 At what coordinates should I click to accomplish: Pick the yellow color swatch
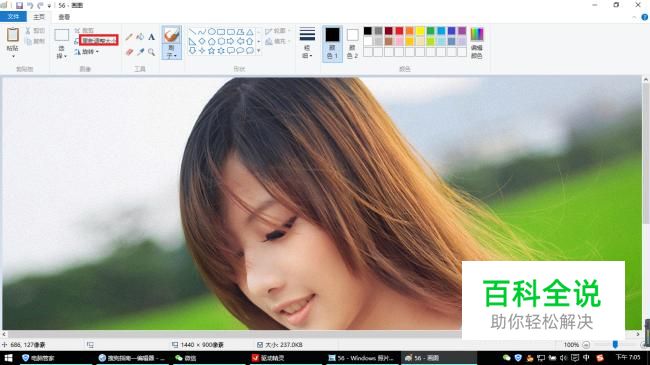click(420, 31)
